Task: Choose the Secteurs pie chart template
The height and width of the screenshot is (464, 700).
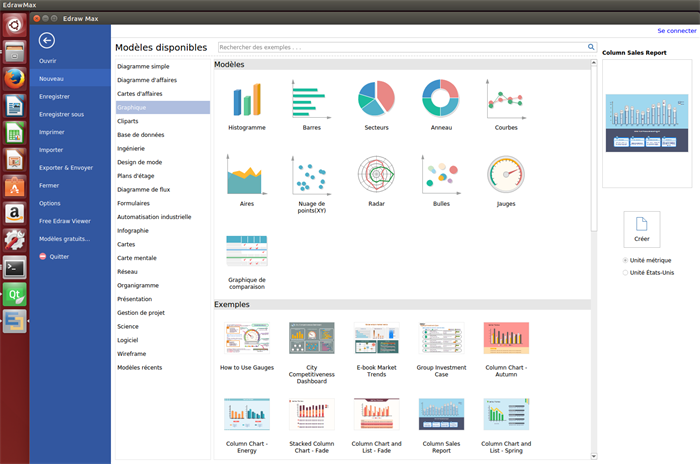Action: click(x=376, y=105)
